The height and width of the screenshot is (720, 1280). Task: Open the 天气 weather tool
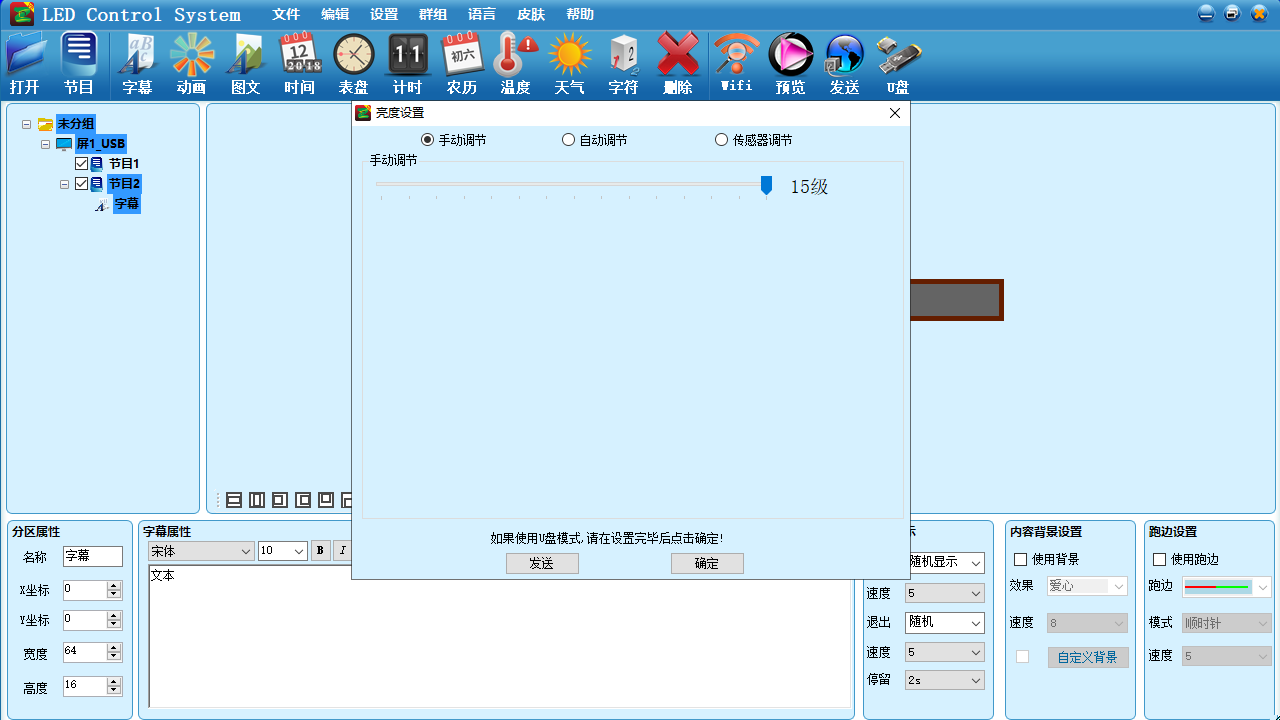[570, 63]
